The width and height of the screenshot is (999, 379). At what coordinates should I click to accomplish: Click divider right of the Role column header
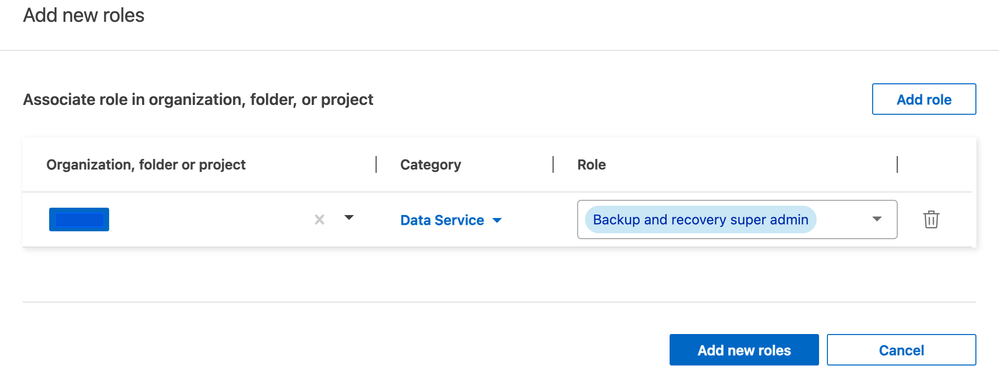[x=897, y=165]
